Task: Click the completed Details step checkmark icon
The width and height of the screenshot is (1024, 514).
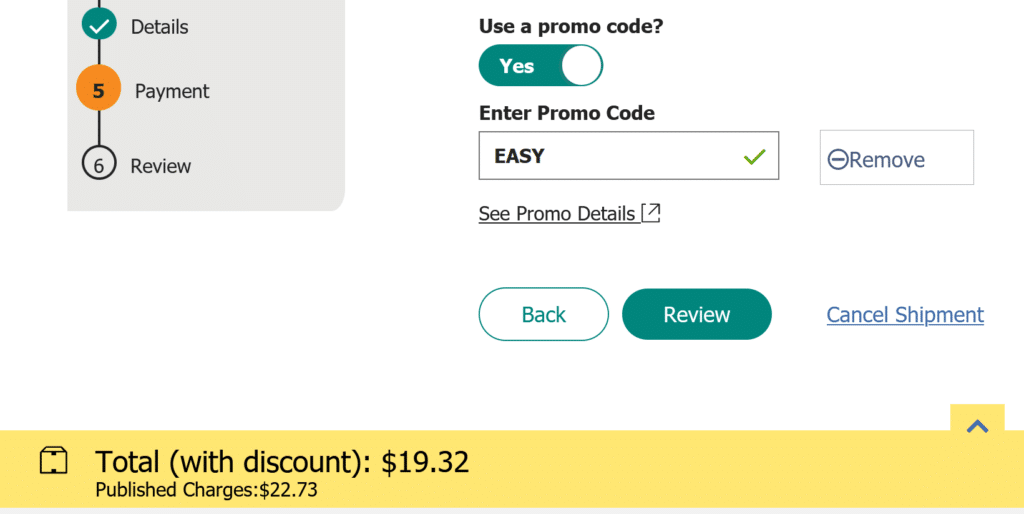Action: (x=99, y=24)
